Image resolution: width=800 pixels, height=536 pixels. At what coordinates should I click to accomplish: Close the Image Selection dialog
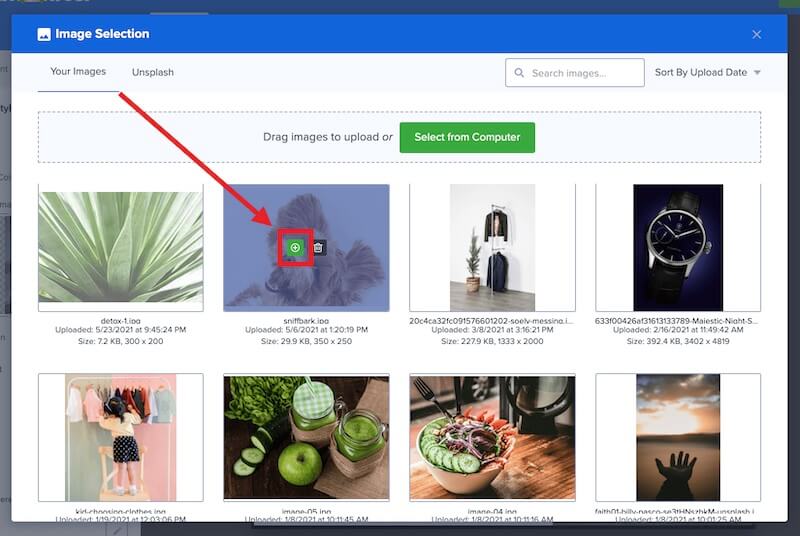757,34
